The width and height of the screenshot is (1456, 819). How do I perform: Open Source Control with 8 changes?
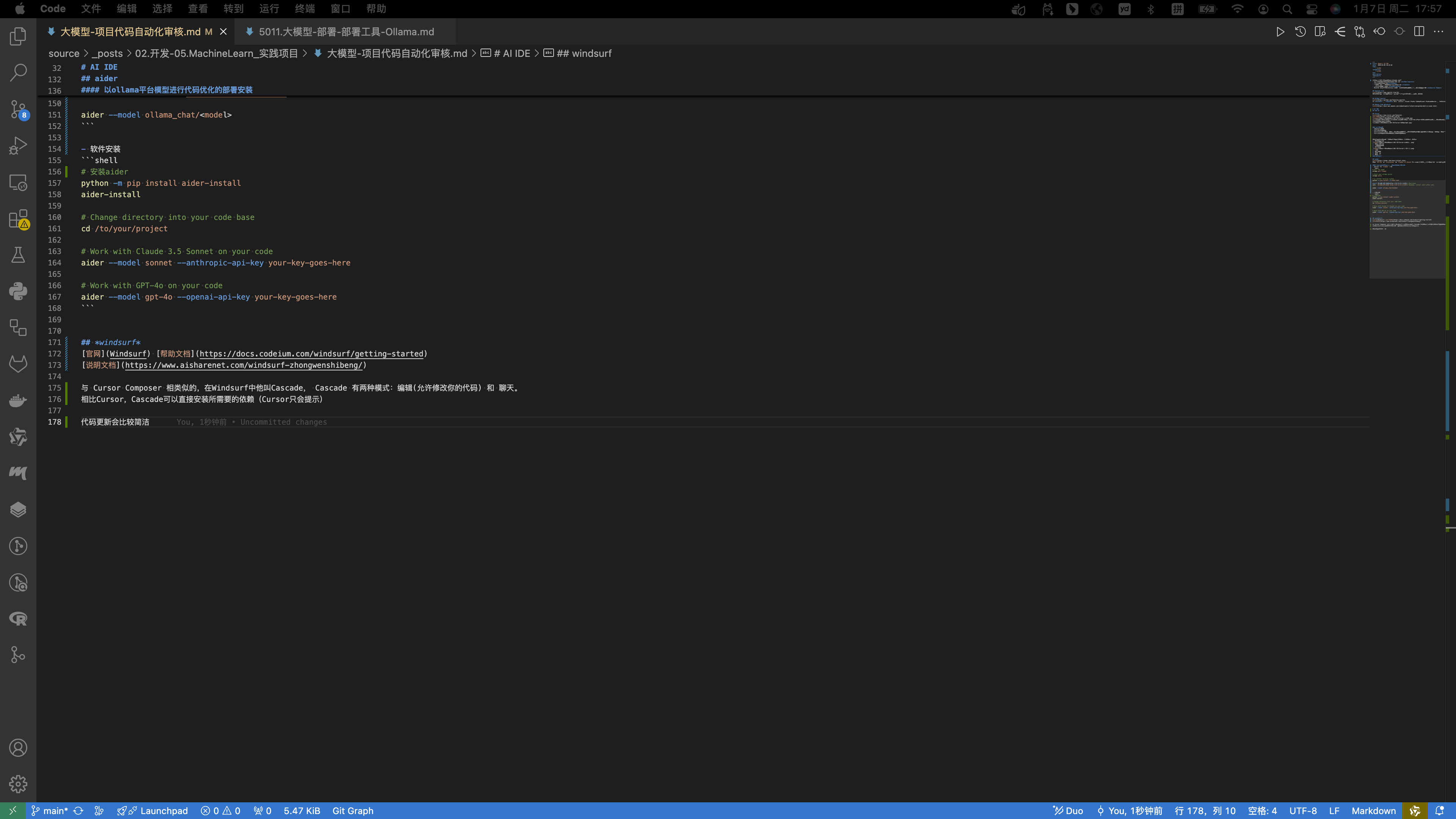click(18, 109)
